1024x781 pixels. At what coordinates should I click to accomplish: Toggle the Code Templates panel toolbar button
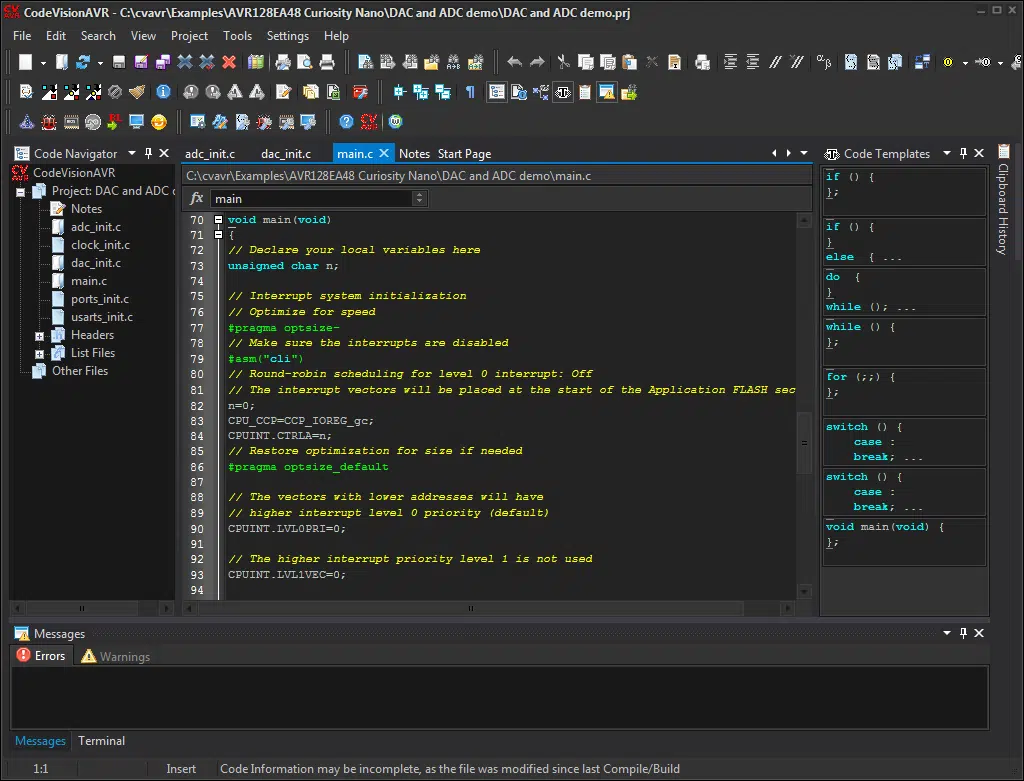[x=563, y=92]
